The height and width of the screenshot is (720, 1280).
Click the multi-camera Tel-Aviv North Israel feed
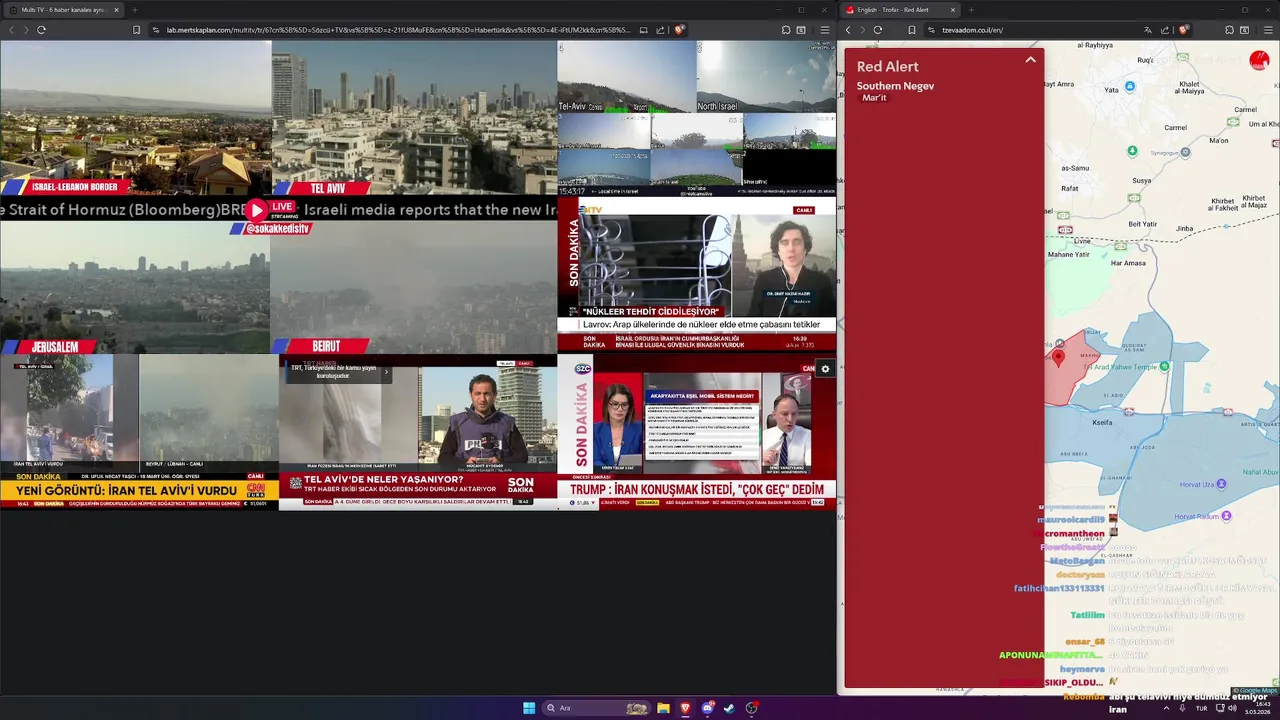pos(697,118)
